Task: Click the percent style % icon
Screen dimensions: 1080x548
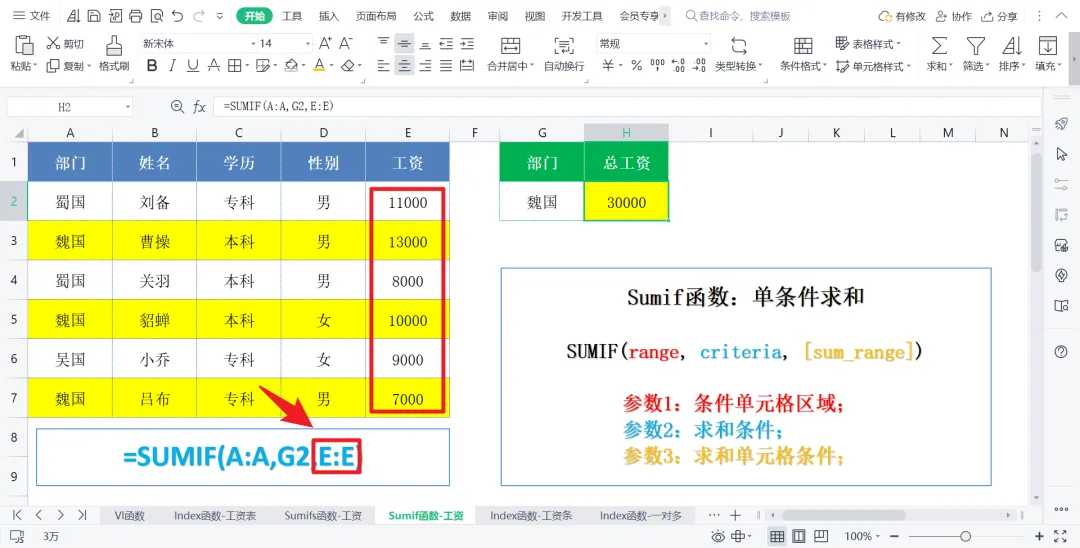Action: (636, 65)
